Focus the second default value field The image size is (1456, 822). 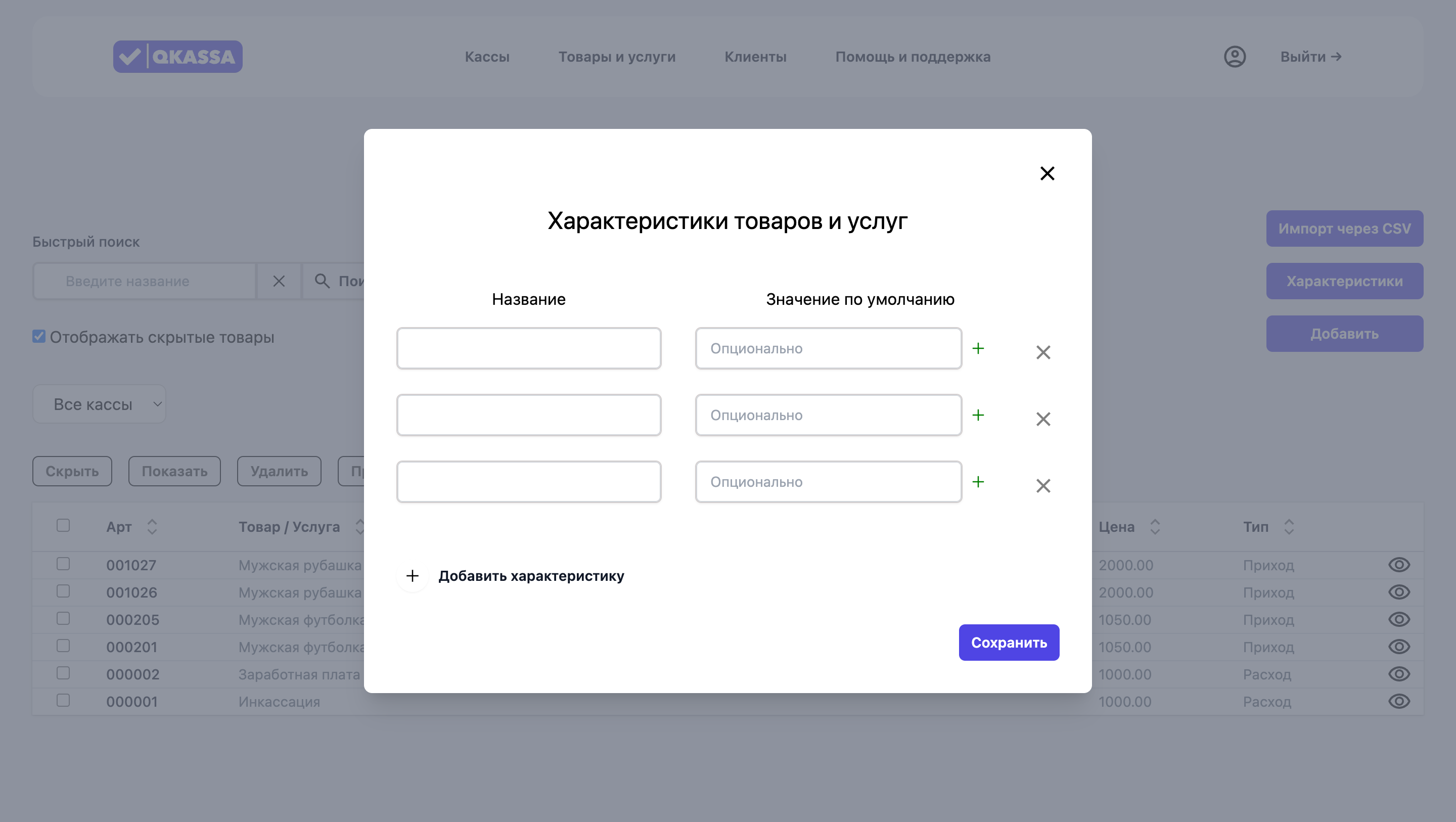point(828,415)
